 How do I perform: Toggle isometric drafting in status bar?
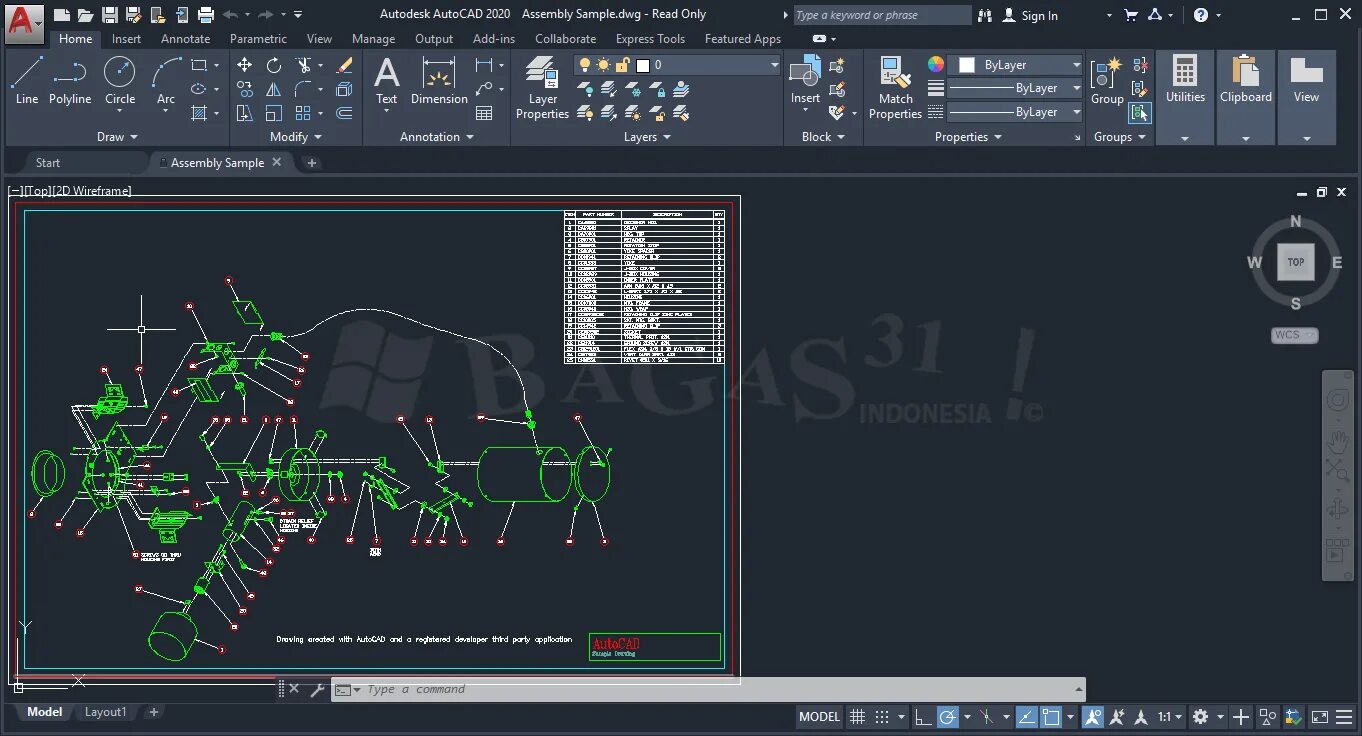[985, 717]
